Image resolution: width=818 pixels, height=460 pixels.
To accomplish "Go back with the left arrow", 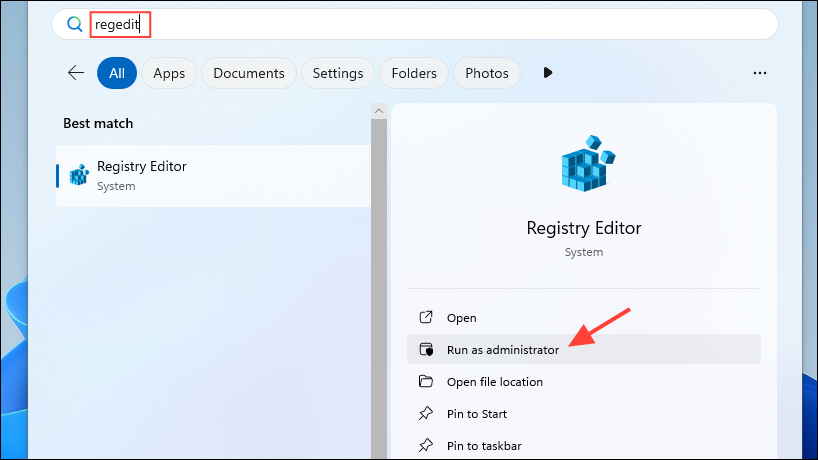I will 76,72.
